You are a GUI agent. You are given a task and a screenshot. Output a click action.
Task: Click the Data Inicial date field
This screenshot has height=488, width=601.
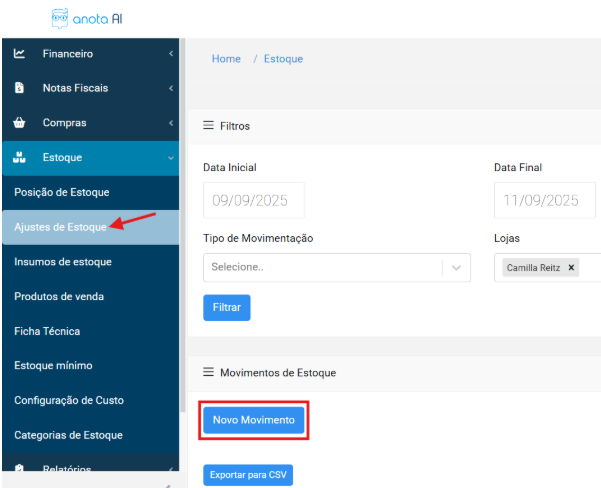(x=253, y=200)
